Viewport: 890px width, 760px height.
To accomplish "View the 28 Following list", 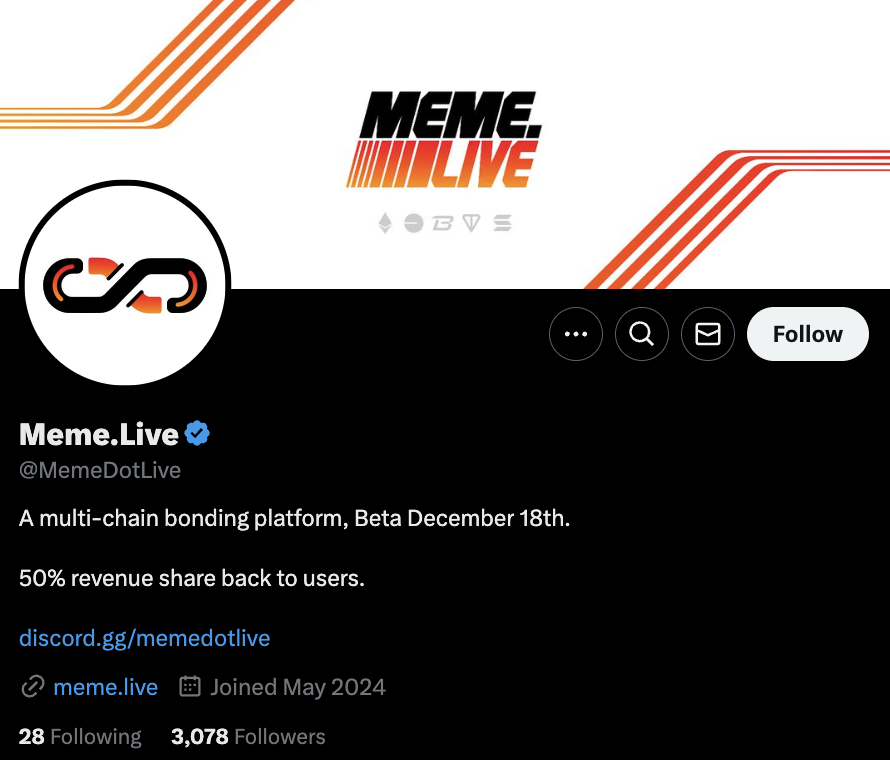I will coord(80,736).
